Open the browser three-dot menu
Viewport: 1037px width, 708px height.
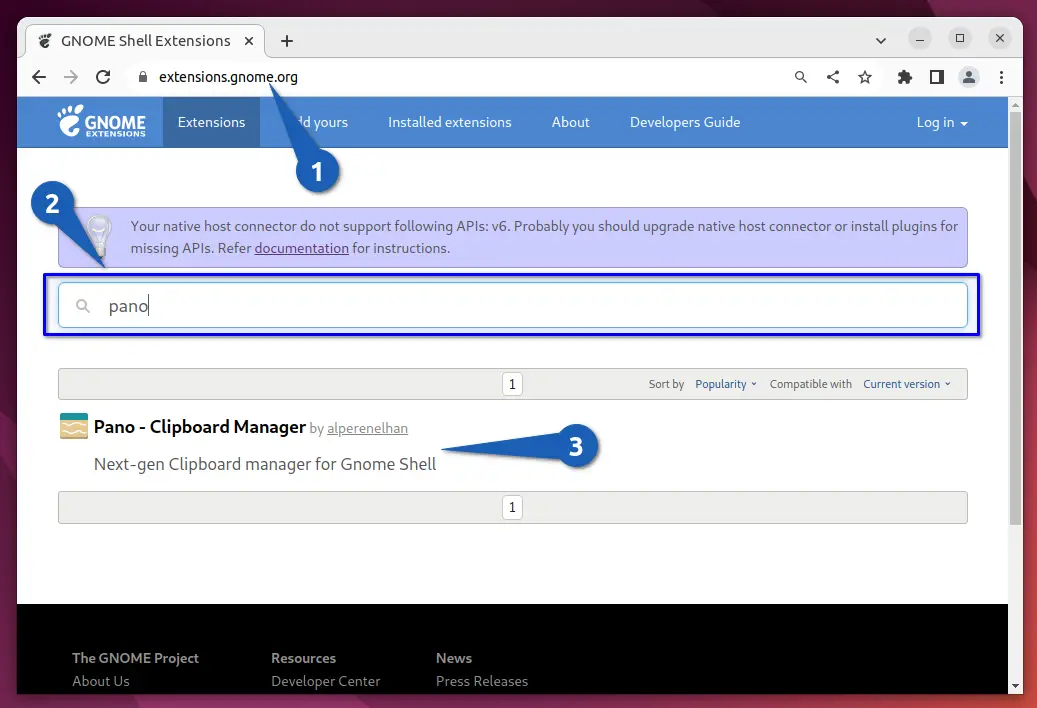1001,77
